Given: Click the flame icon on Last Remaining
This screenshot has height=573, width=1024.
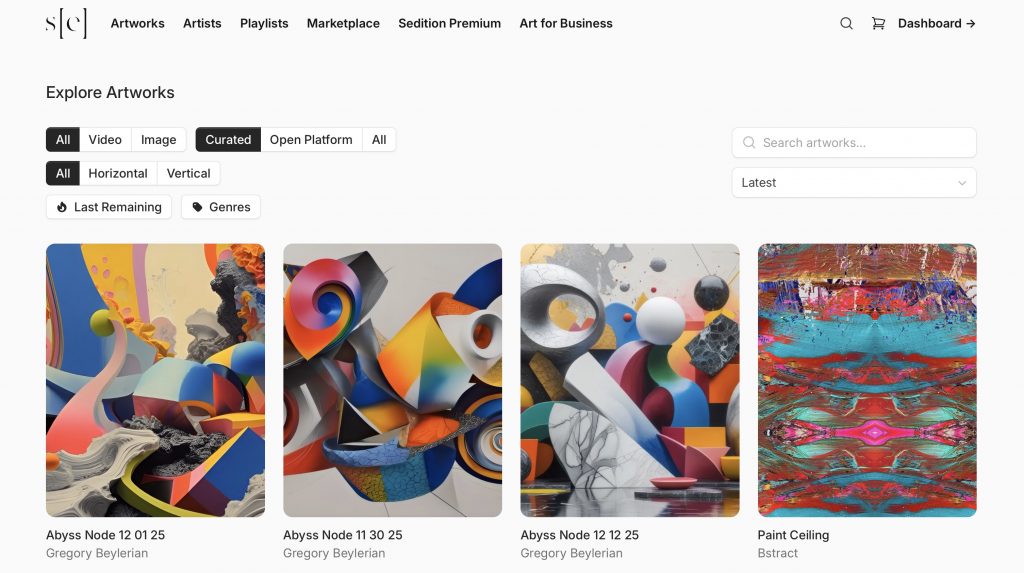Looking at the screenshot, I should point(62,207).
